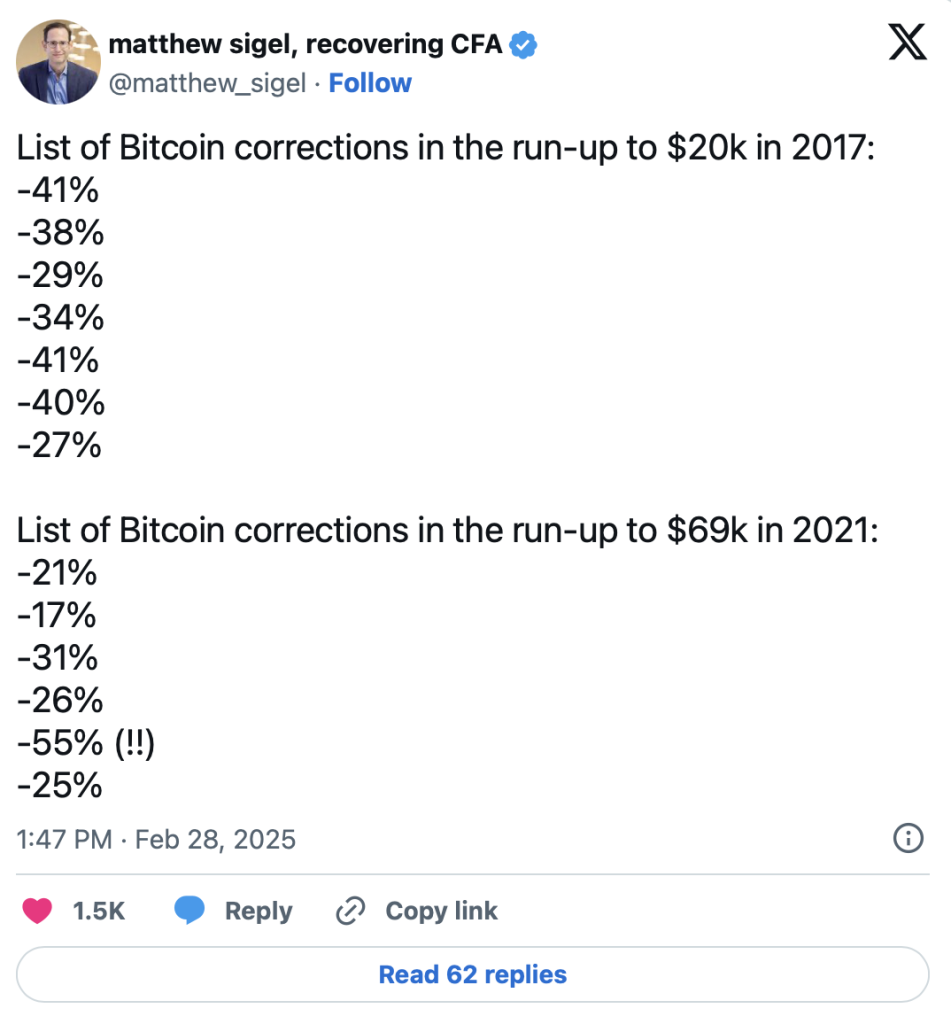This screenshot has height=1024, width=951.
Task: Click the author name matthew sigel, recovering CFA
Action: pyautogui.click(x=307, y=44)
